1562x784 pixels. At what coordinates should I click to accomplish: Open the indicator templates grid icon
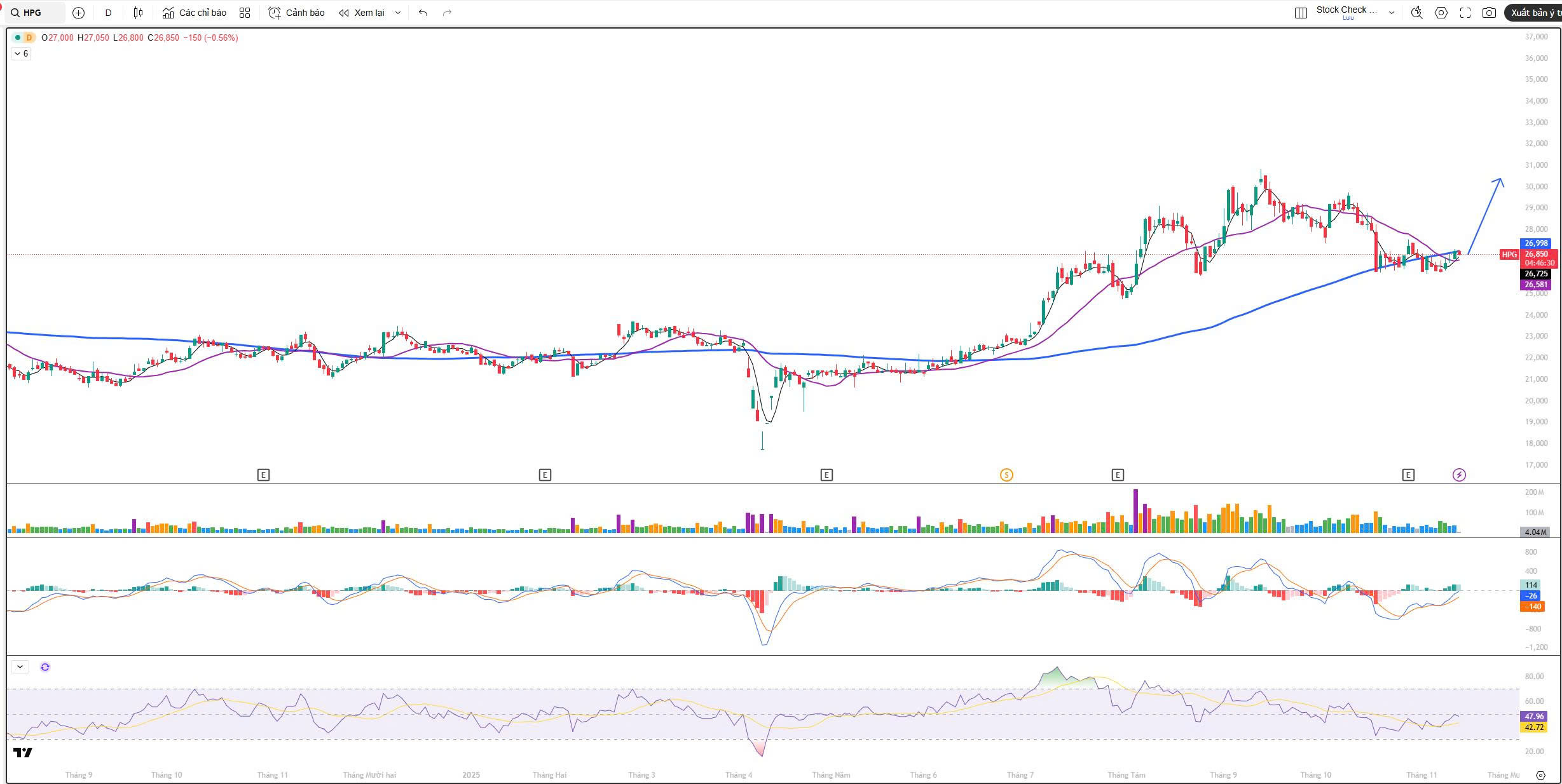click(x=245, y=13)
